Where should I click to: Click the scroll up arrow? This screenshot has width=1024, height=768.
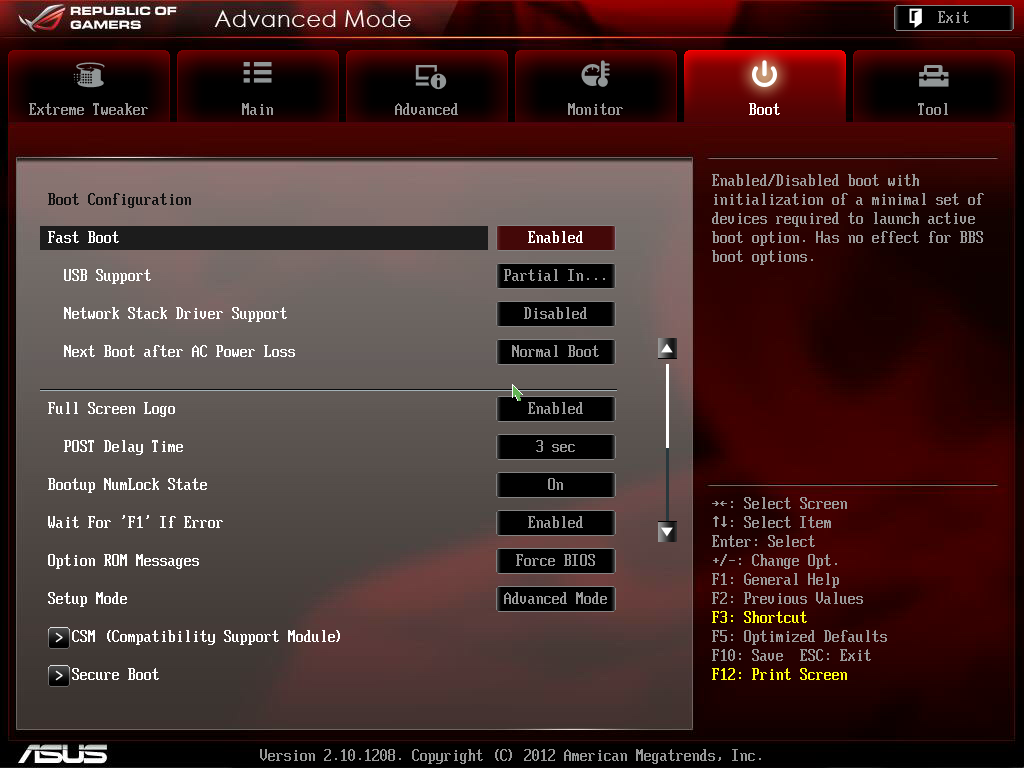click(667, 349)
